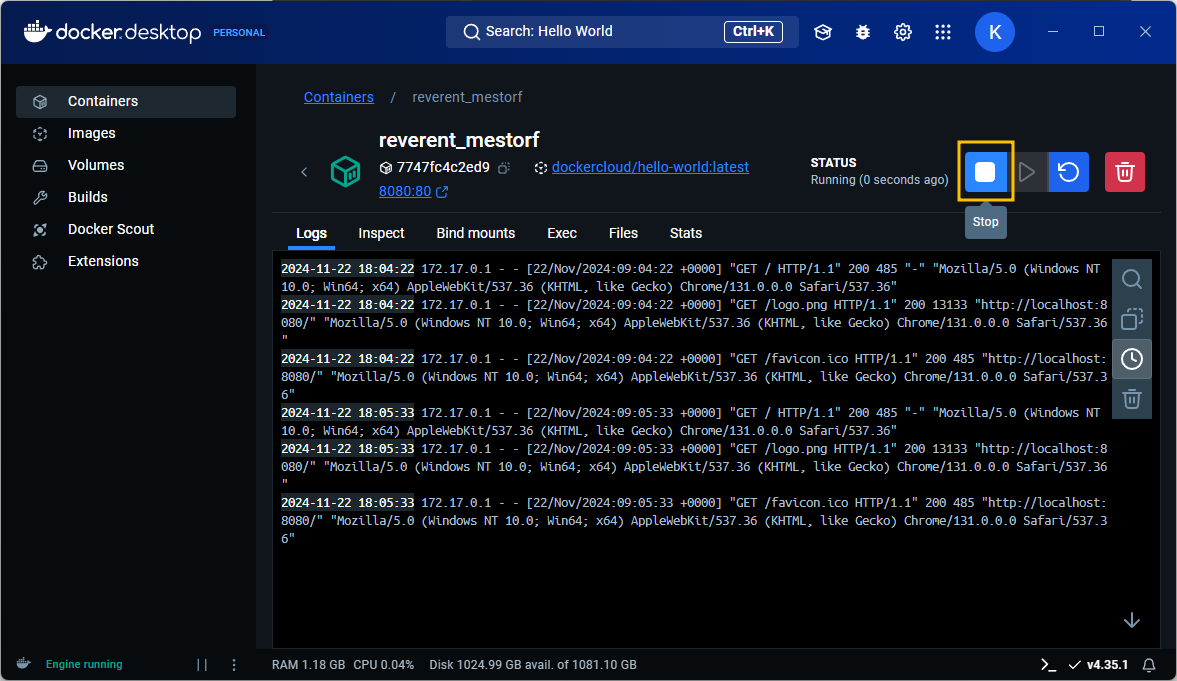
Task: Copy logs to clipboard icon
Action: (x=1132, y=319)
